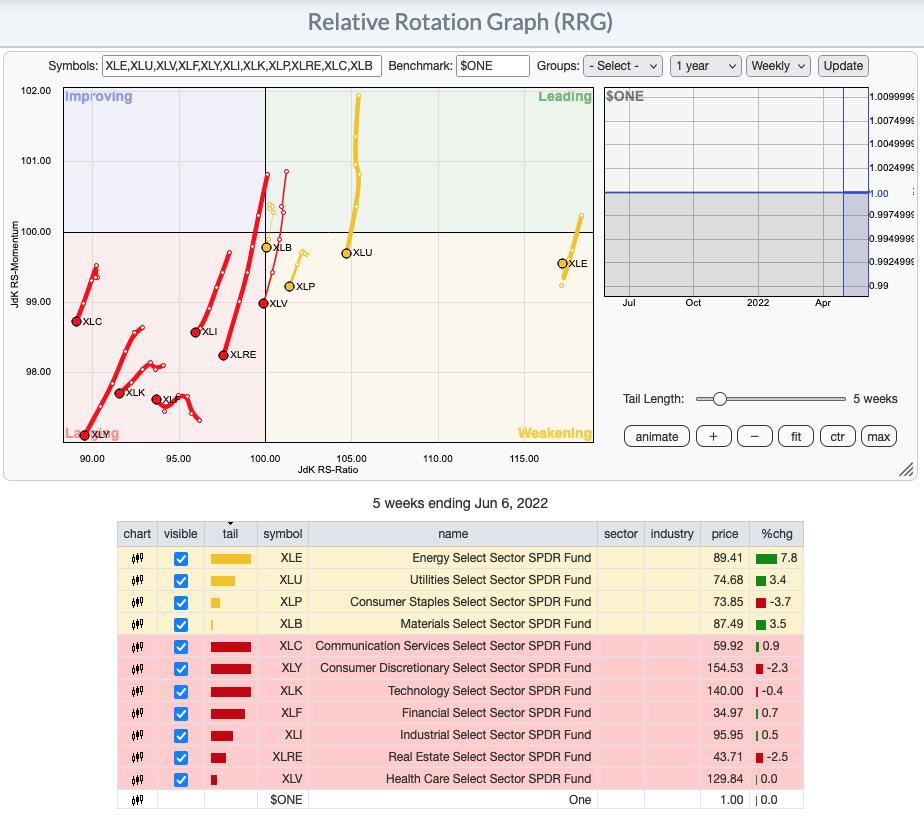Zoom out with the minus button
Screen dimensions: 924x815
tap(754, 437)
